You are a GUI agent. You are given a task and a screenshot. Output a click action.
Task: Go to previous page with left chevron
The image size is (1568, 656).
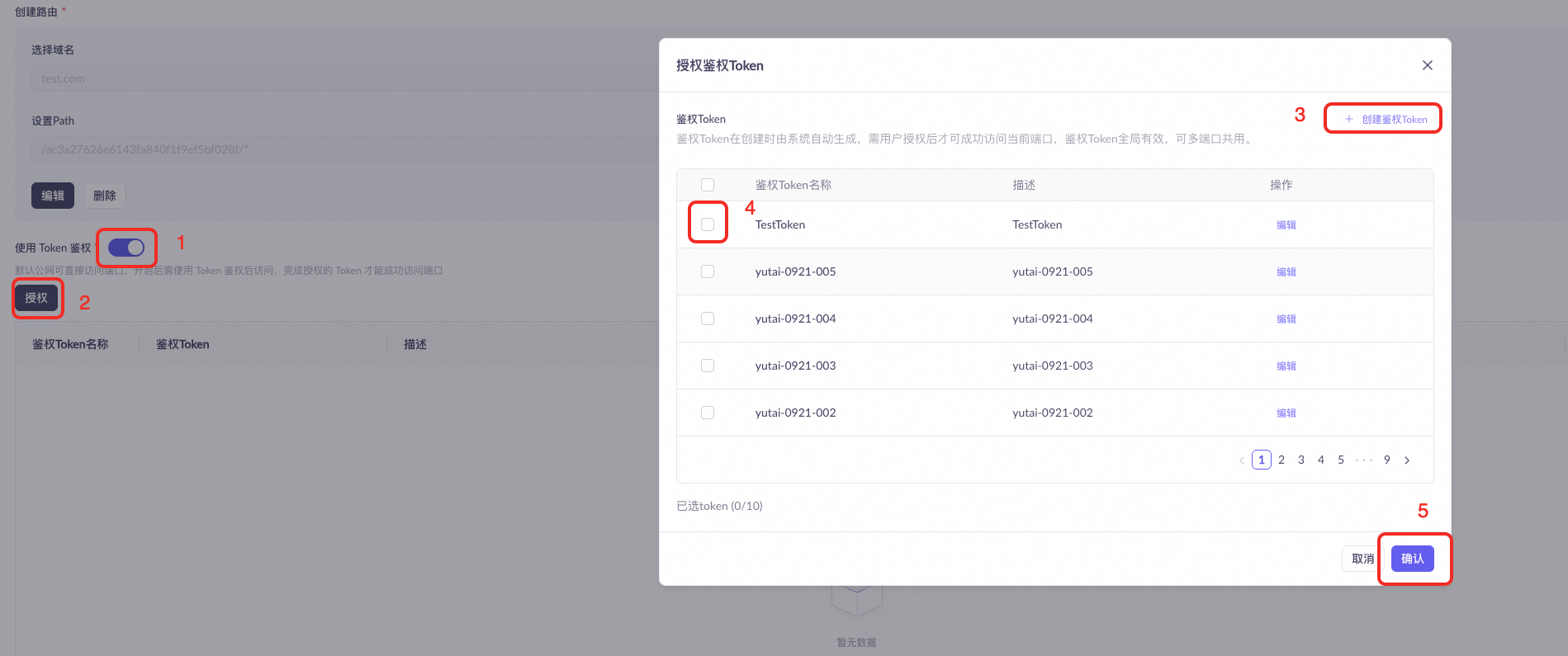point(1241,460)
